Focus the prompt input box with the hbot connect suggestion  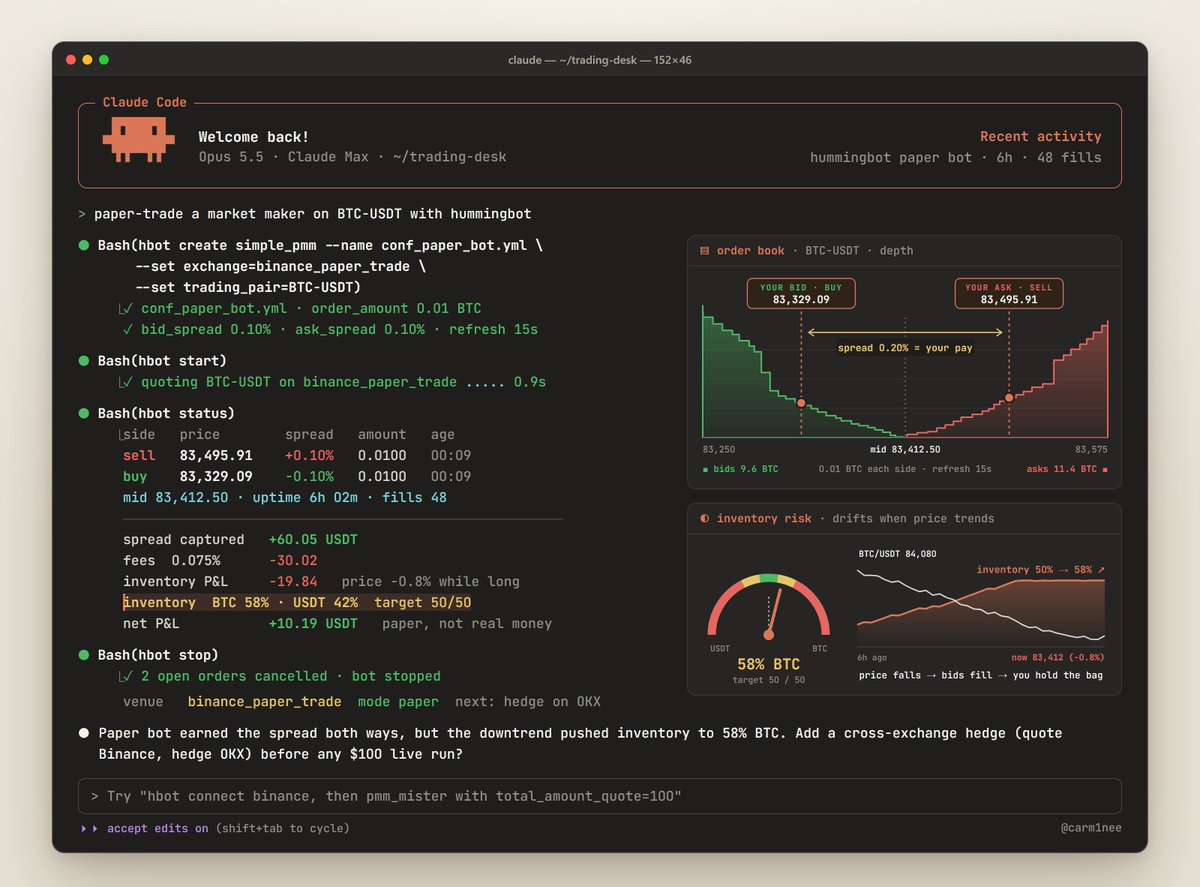pos(600,796)
